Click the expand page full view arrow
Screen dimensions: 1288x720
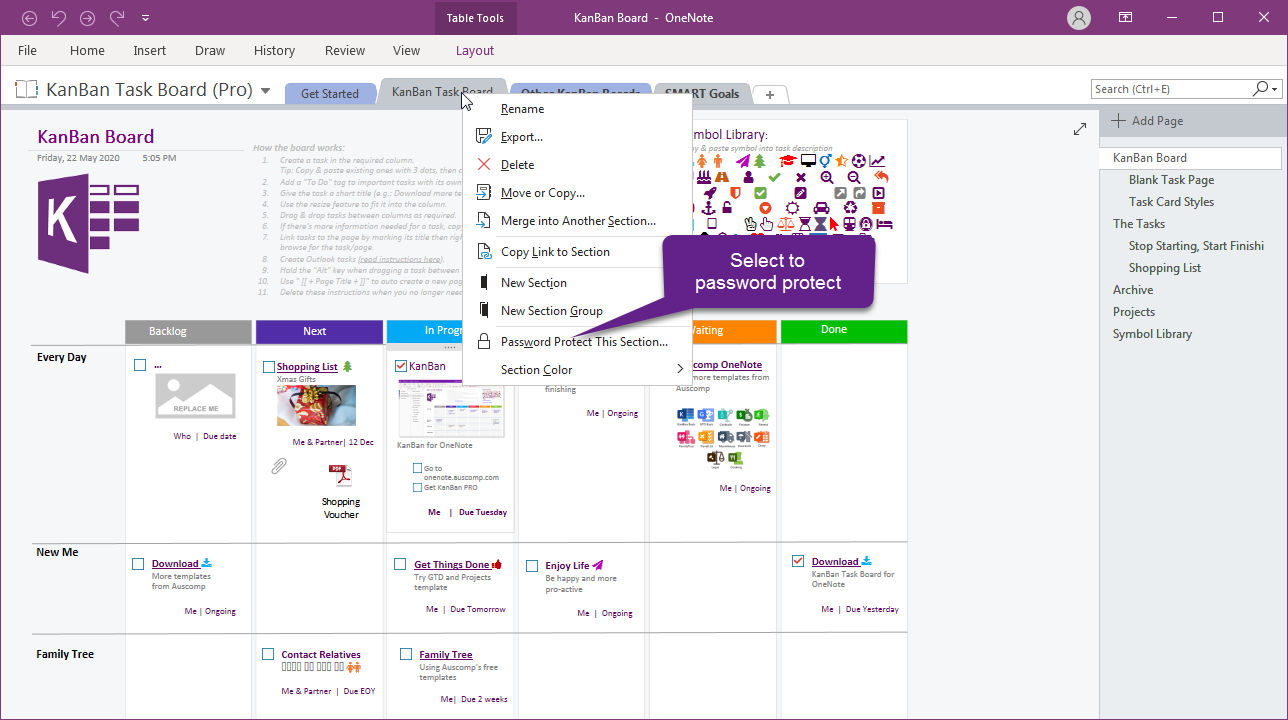point(1080,129)
